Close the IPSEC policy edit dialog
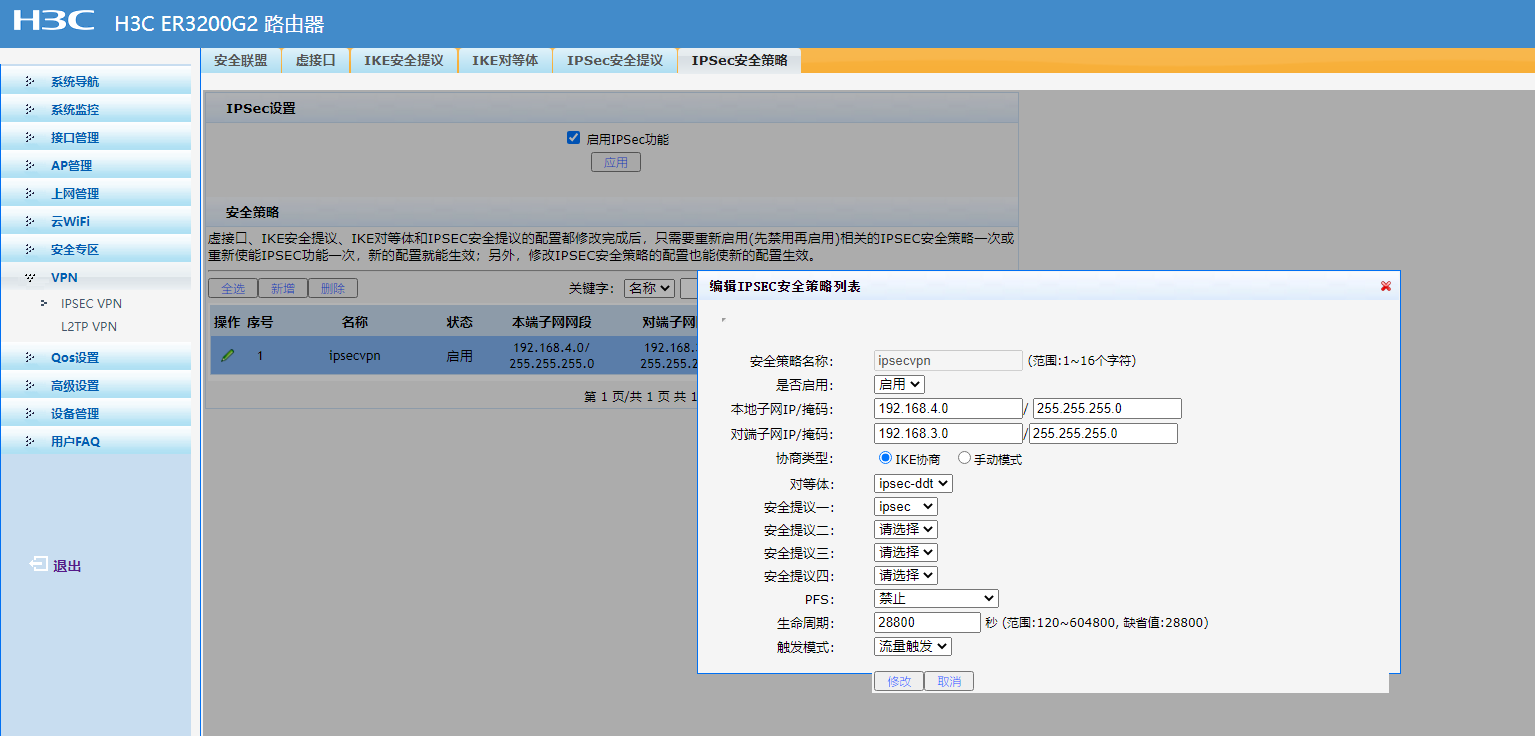 (x=1385, y=286)
